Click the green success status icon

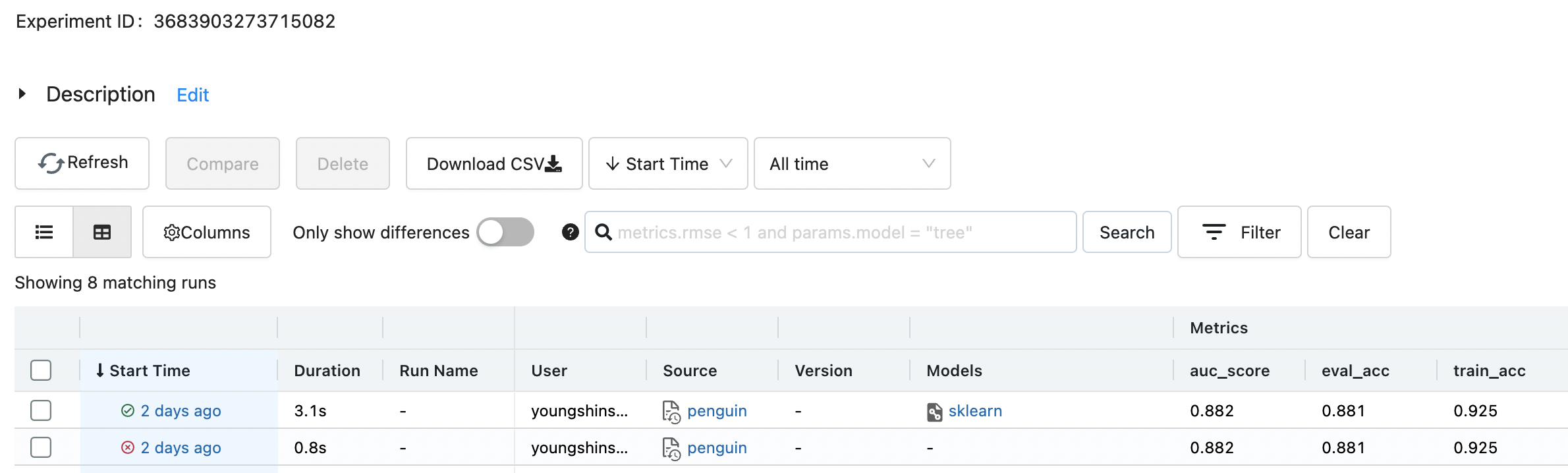pyautogui.click(x=128, y=411)
